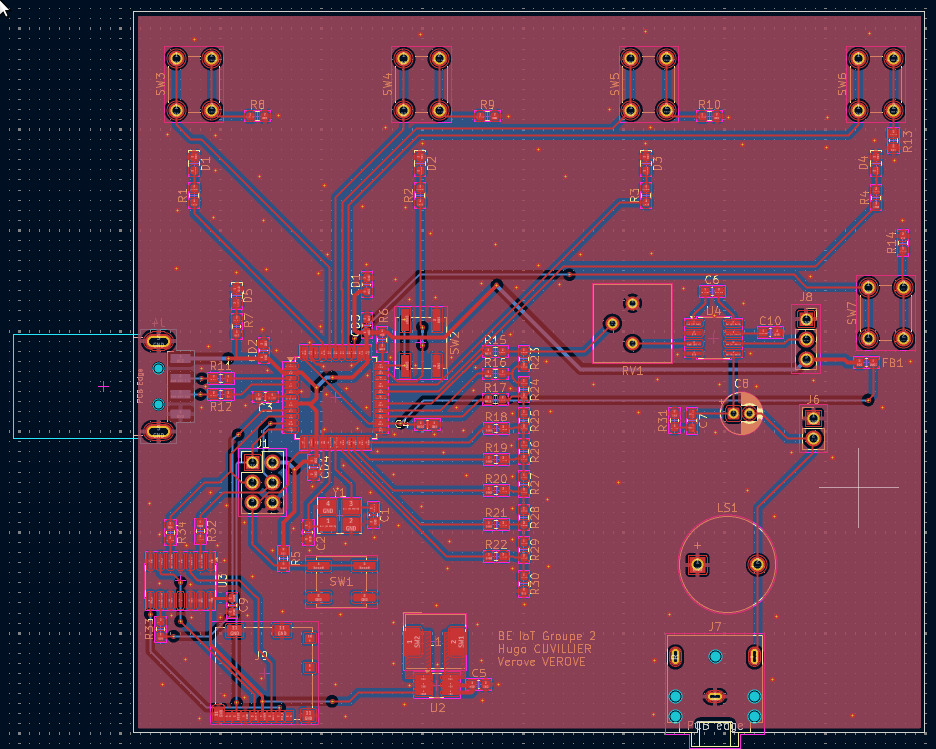Select the R9 resistor near SW4
The image size is (936, 749).
(x=487, y=117)
